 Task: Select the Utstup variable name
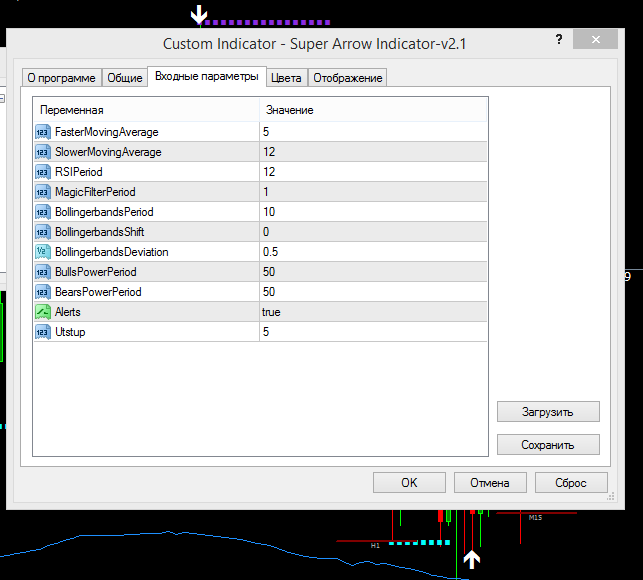tap(70, 332)
